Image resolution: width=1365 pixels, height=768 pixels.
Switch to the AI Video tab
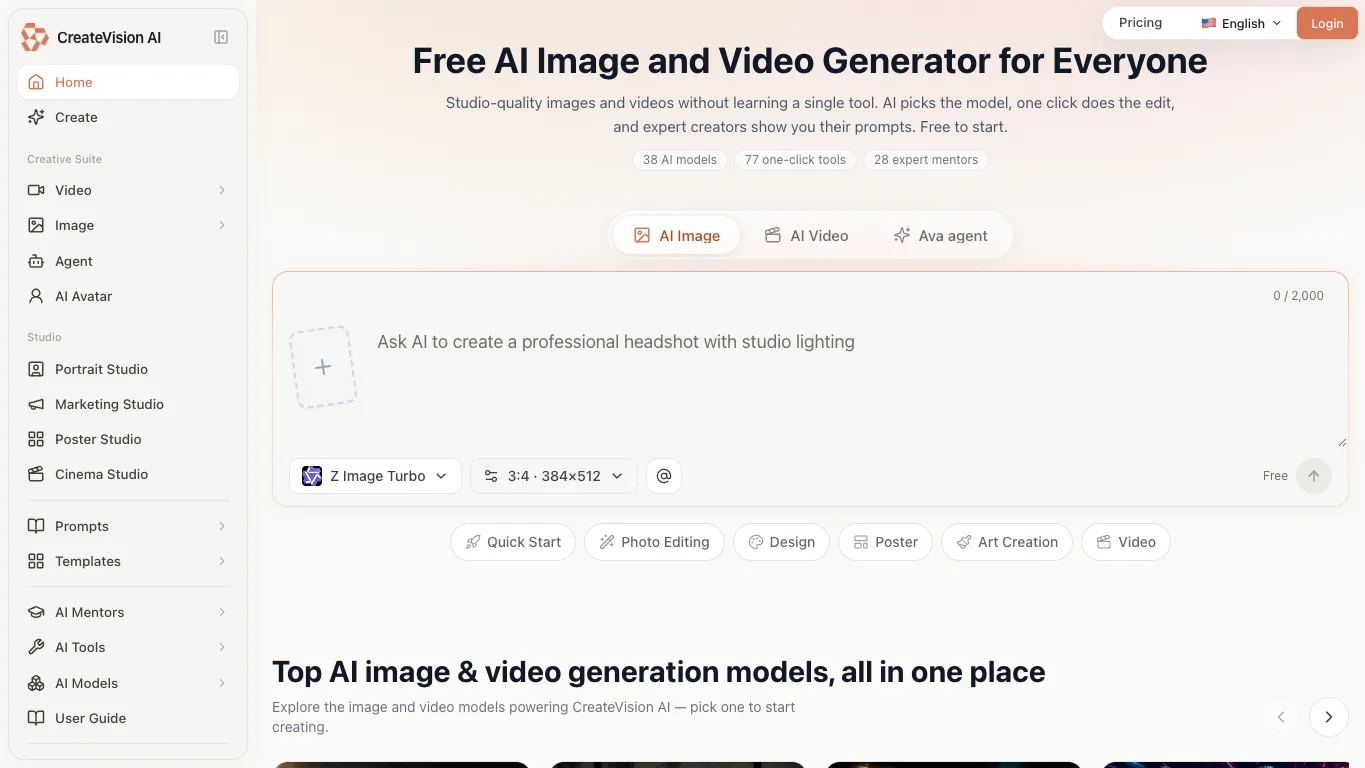(x=806, y=236)
